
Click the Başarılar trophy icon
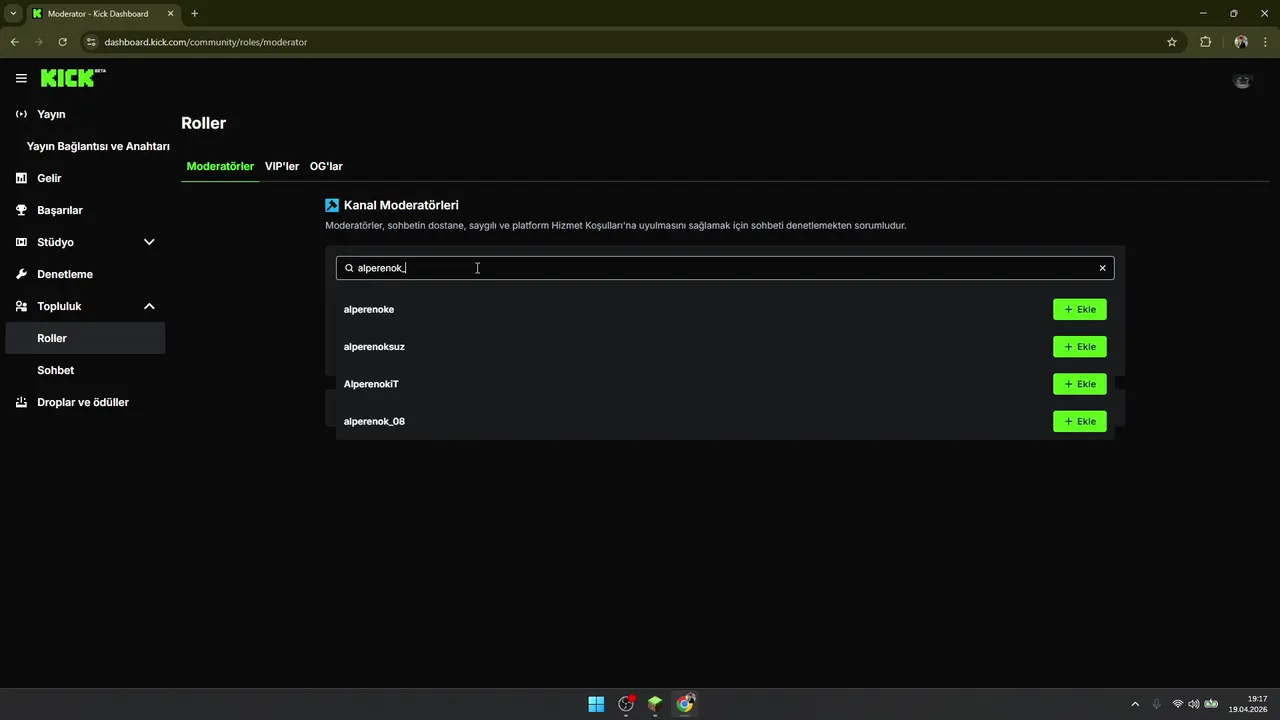pyautogui.click(x=21, y=210)
